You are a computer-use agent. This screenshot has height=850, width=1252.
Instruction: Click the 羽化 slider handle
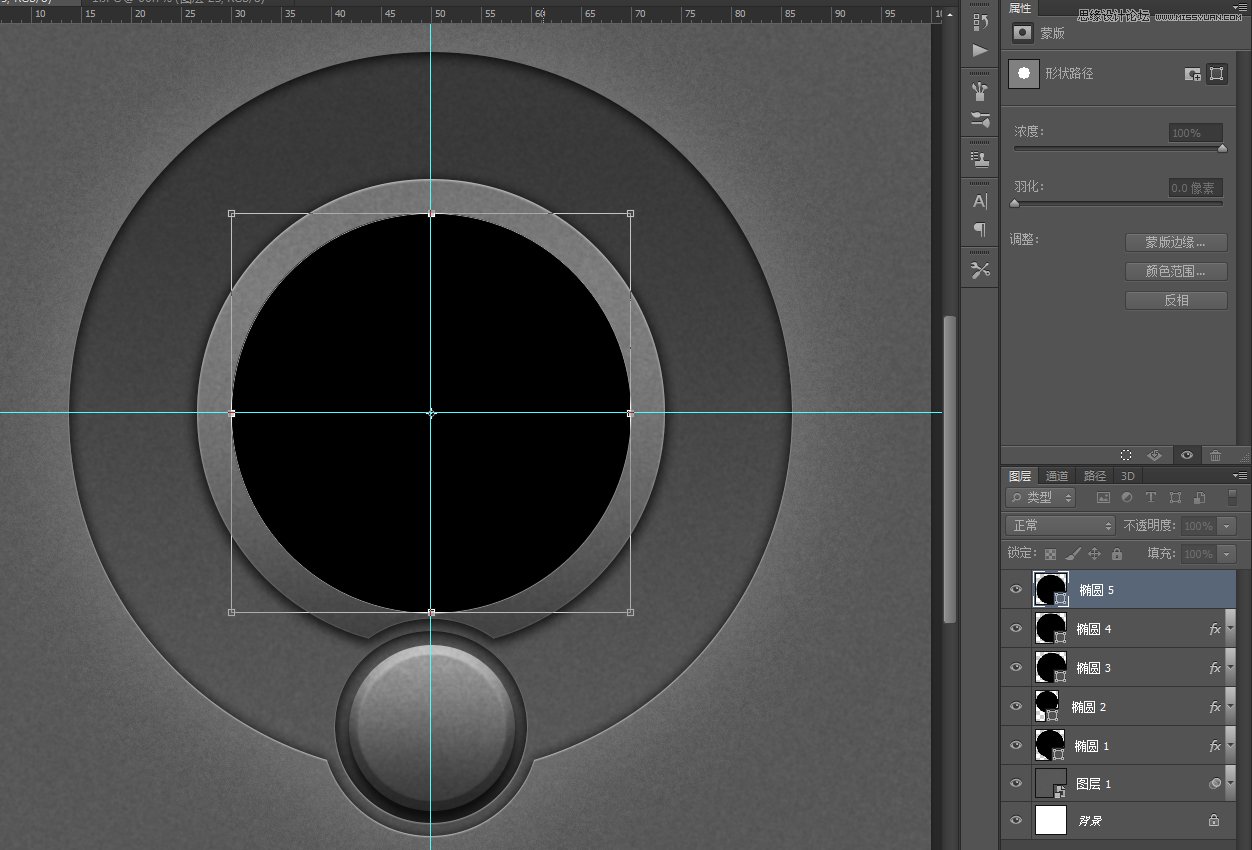click(x=1015, y=203)
